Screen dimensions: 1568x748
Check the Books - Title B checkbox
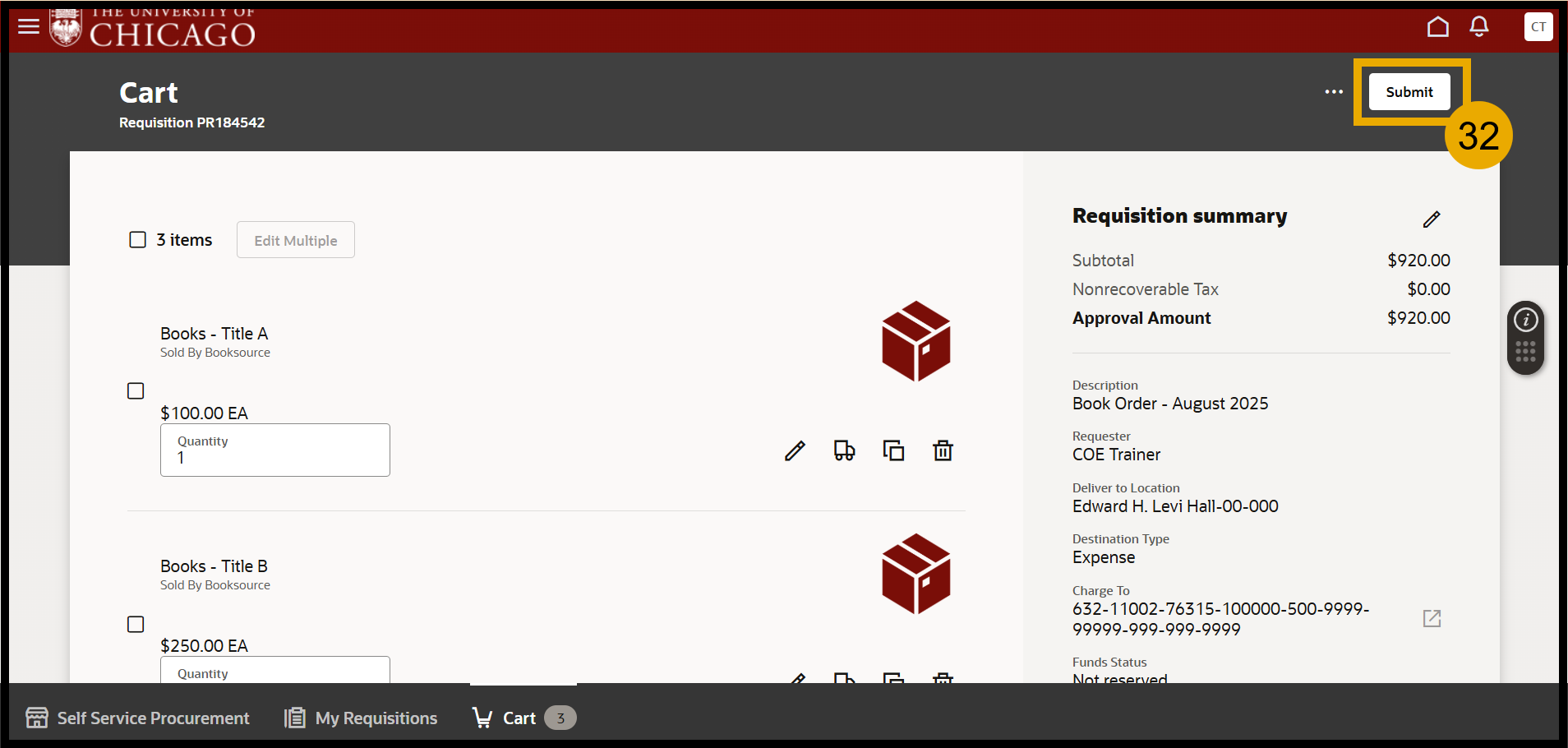click(136, 624)
